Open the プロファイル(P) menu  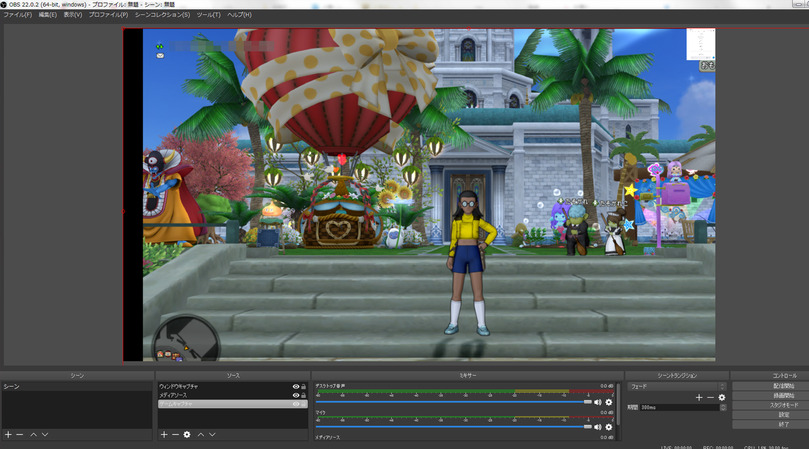tap(108, 15)
